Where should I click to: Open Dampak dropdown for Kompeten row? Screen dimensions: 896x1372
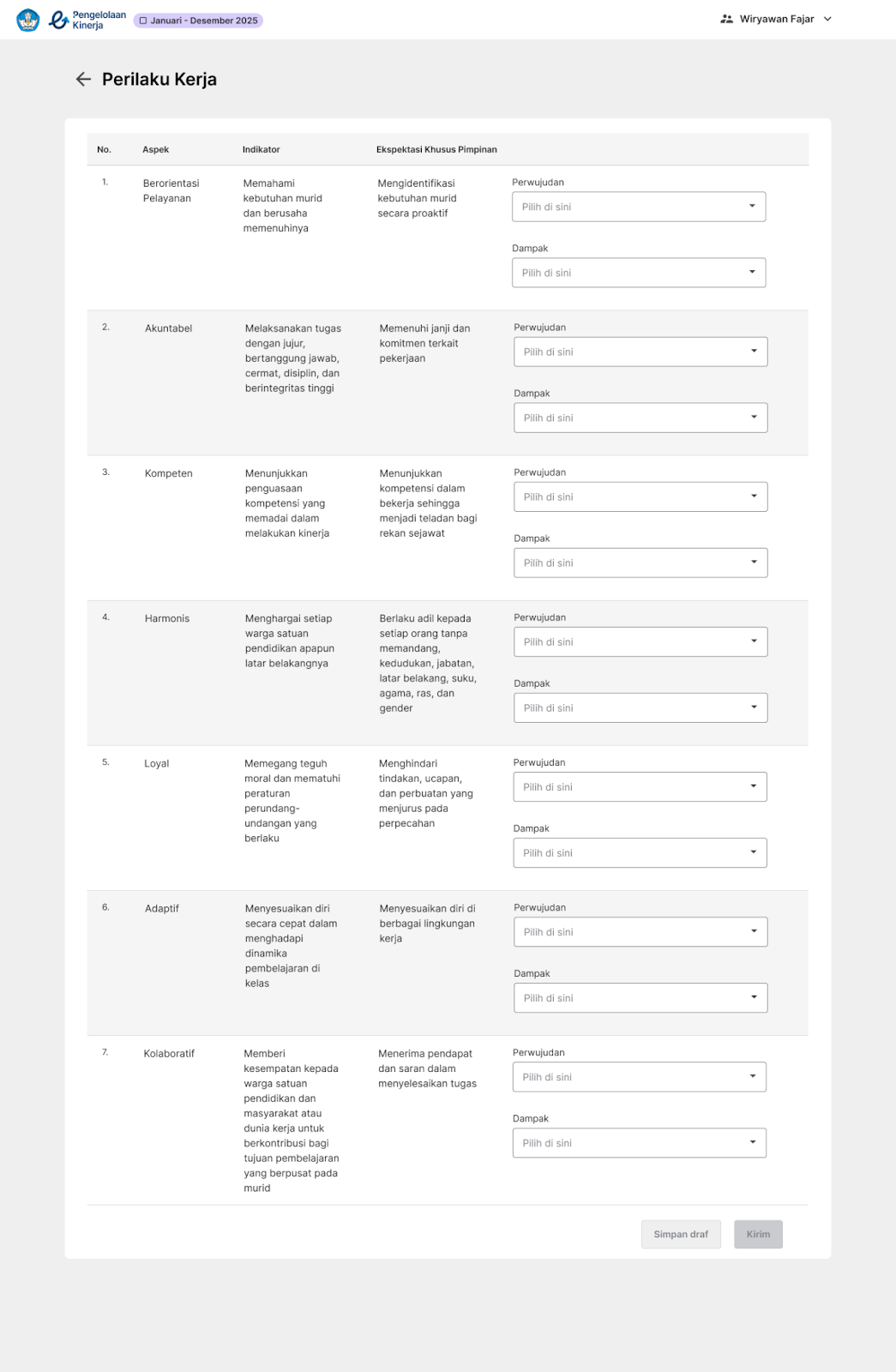click(x=640, y=563)
